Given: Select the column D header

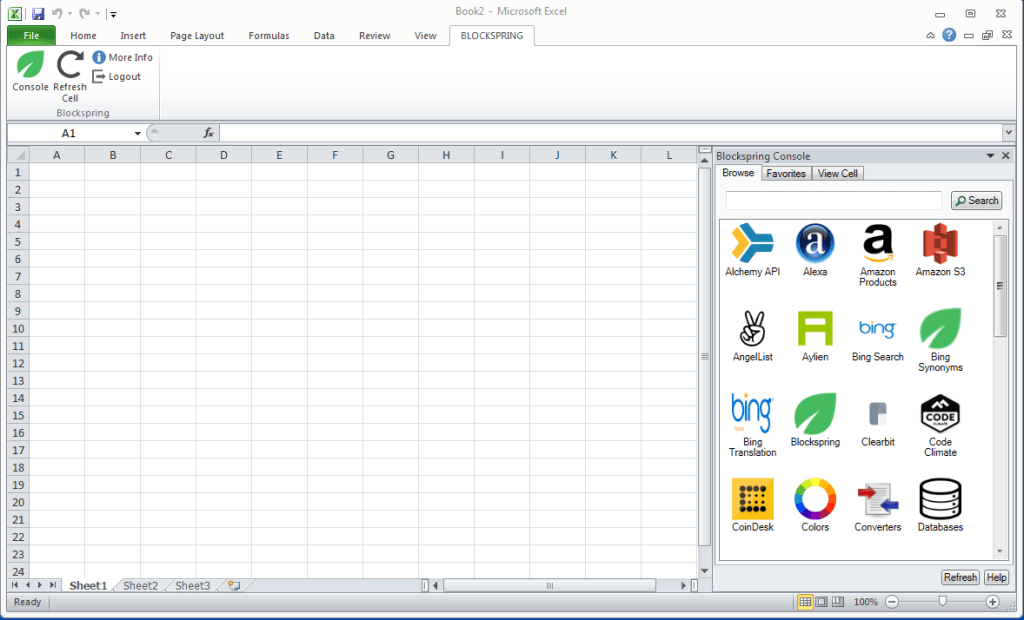Looking at the screenshot, I should [223, 155].
